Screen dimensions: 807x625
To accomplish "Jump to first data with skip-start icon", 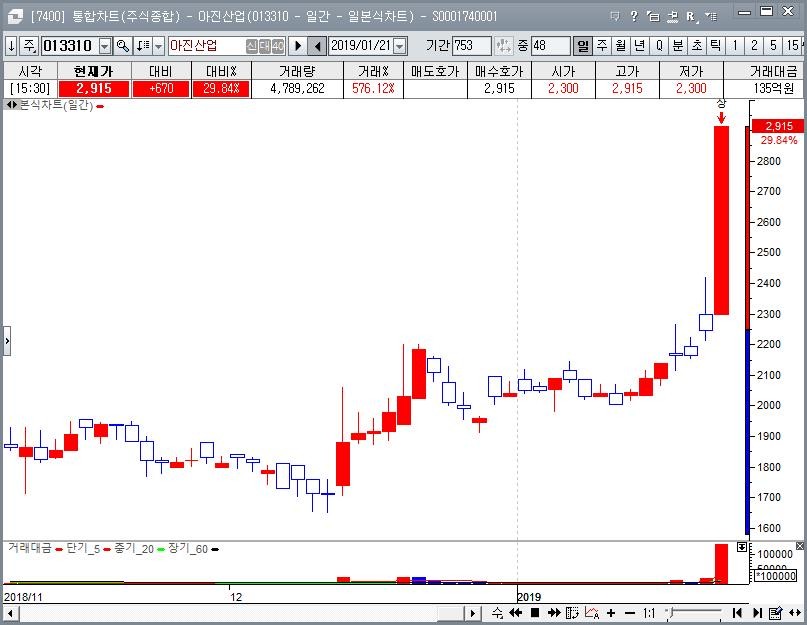I will click(737, 612).
